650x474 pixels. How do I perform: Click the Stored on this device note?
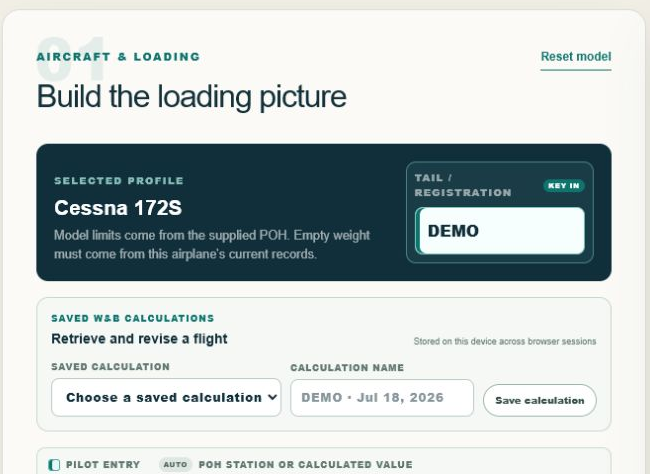[x=505, y=341]
